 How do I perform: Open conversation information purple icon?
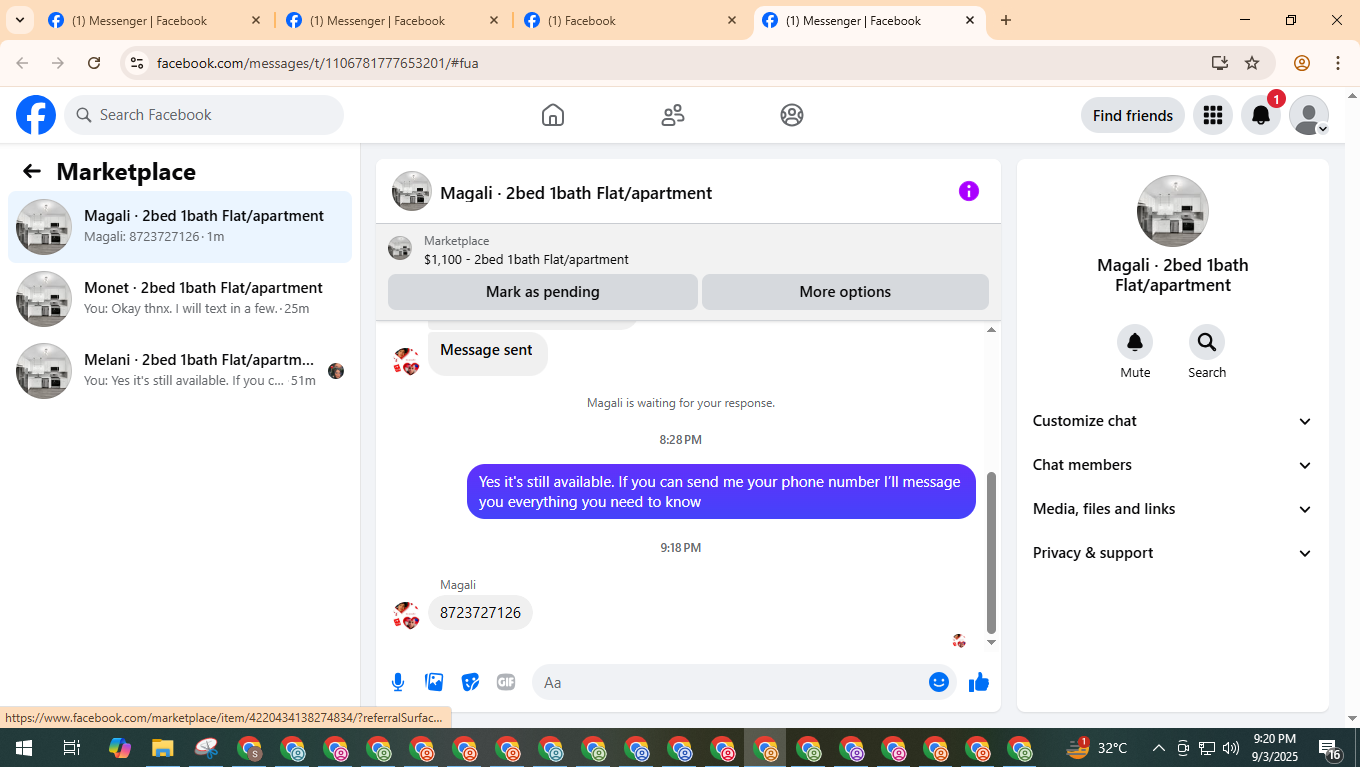969,191
